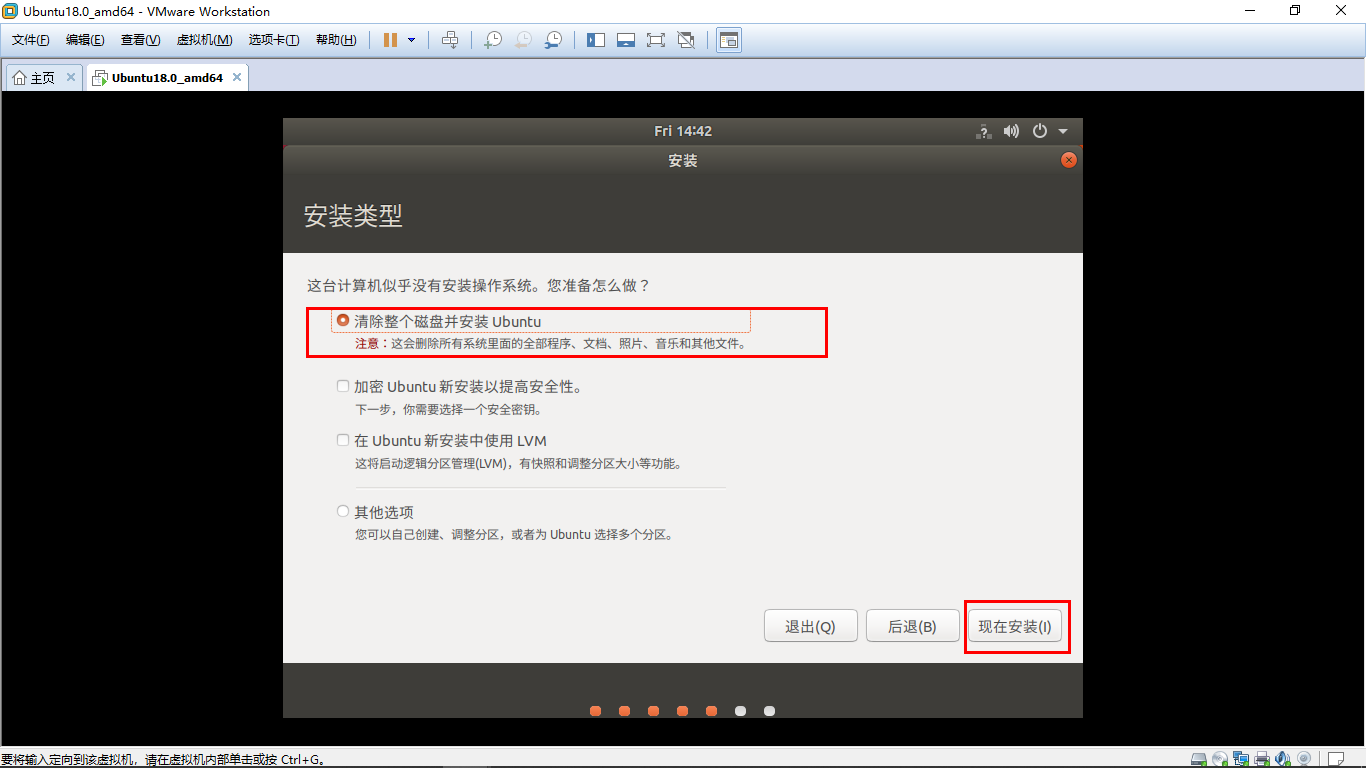Screen dimensions: 1366x768
Task: Toggle the thumbnail bar view
Action: click(626, 40)
